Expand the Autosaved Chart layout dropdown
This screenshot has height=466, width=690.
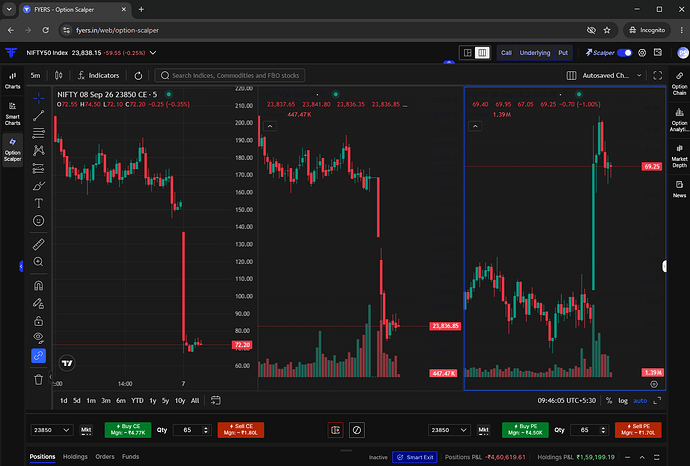(611, 76)
